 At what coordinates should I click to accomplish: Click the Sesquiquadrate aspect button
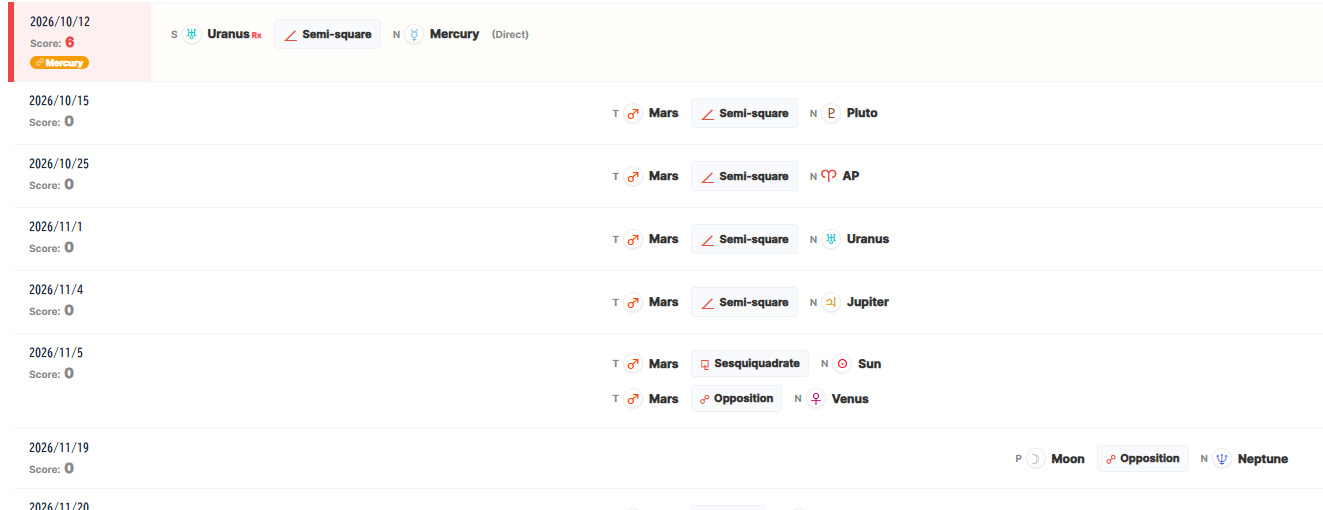[x=749, y=364]
